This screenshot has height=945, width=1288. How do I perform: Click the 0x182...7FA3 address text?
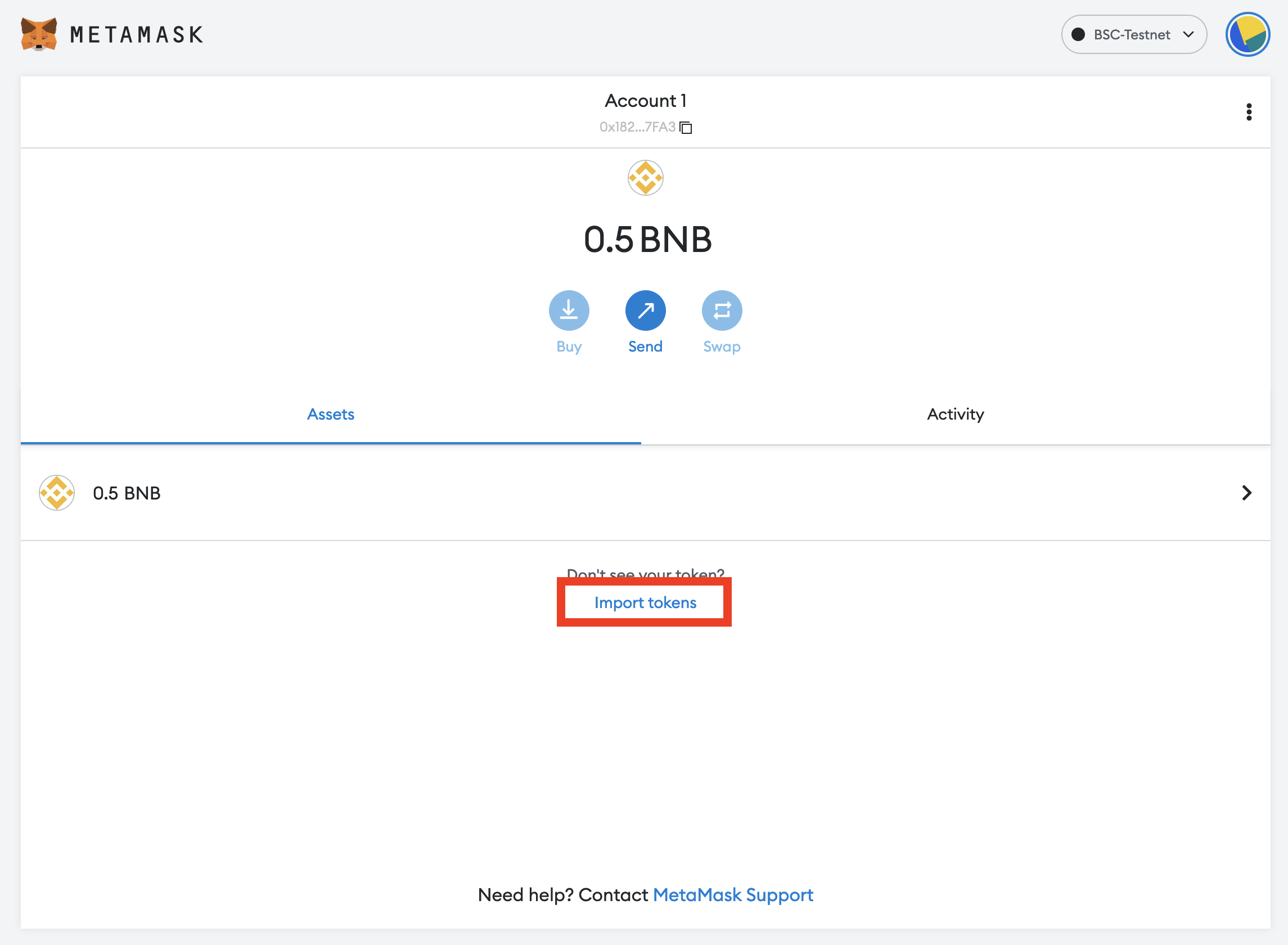[x=637, y=127]
